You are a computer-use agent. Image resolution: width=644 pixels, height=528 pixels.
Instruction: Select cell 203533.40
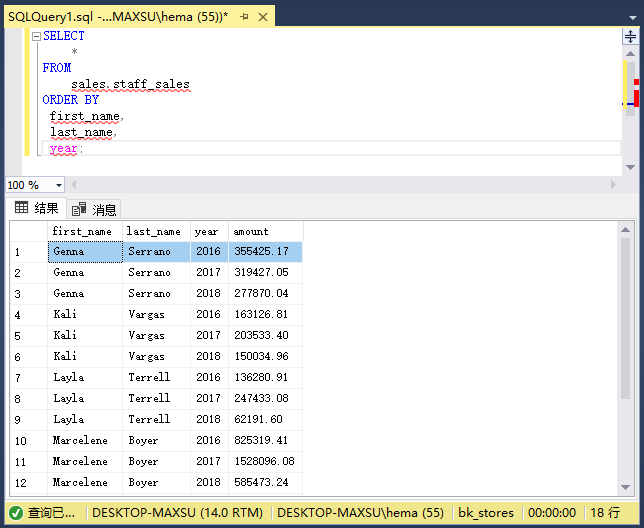click(x=265, y=335)
